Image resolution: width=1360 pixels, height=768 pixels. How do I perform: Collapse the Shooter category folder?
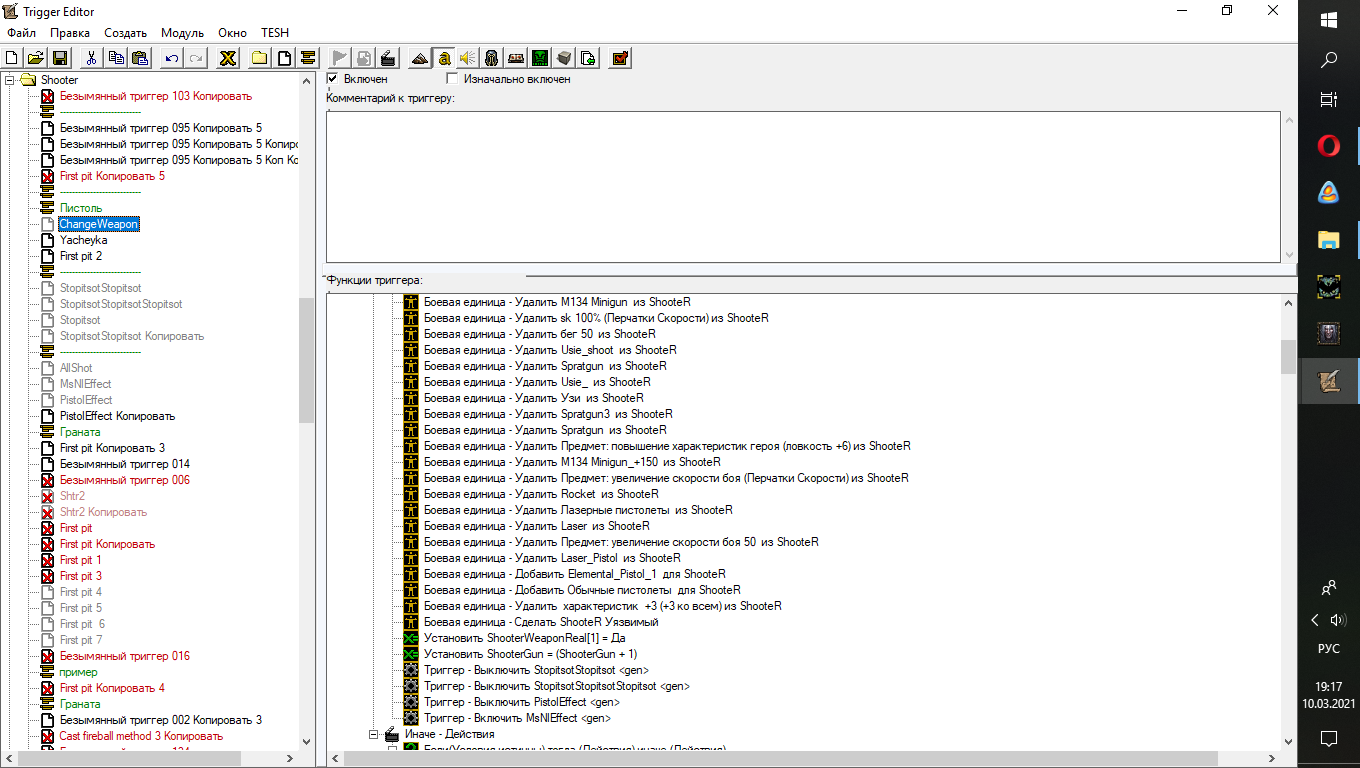(10, 80)
